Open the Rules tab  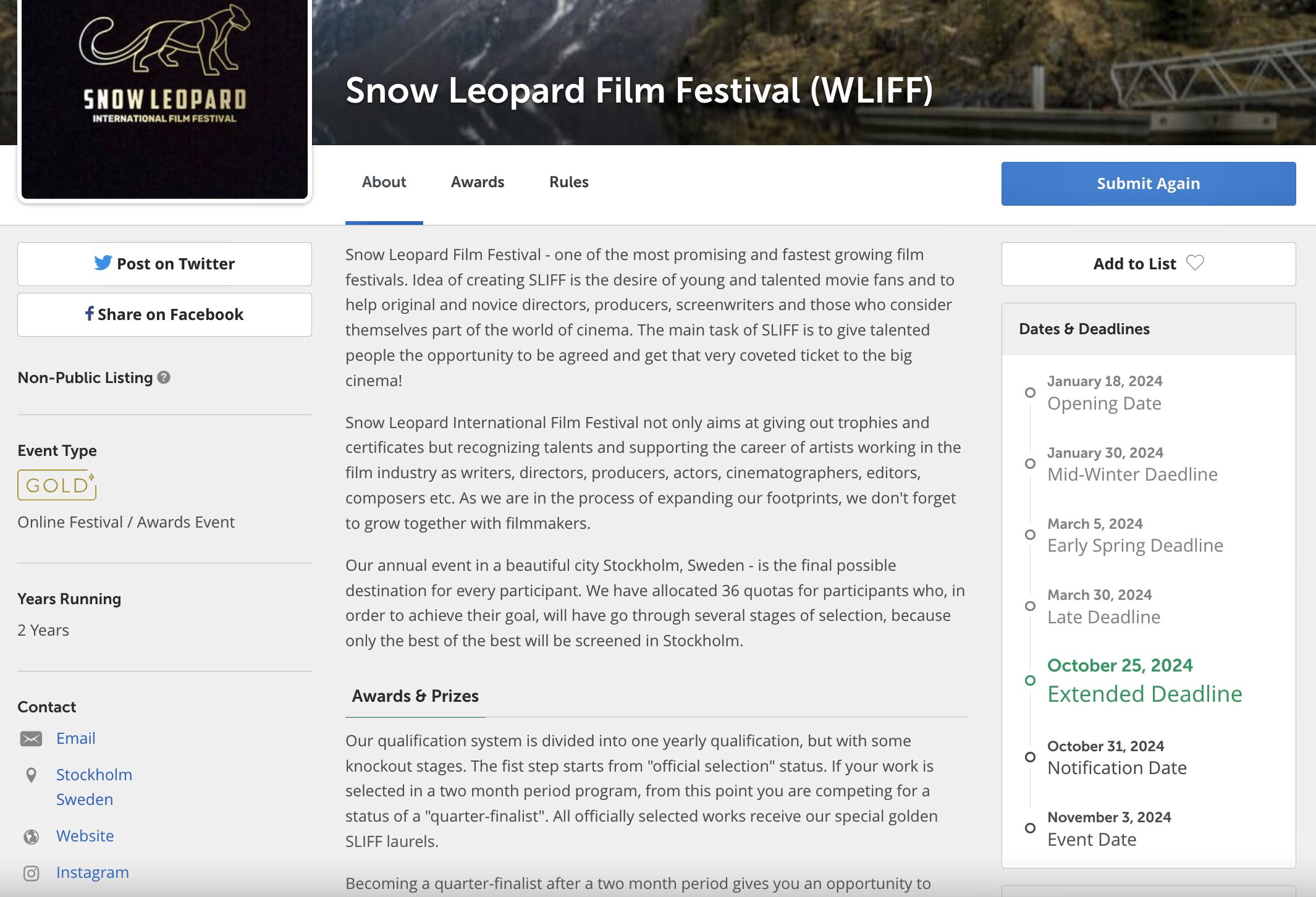pos(568,182)
